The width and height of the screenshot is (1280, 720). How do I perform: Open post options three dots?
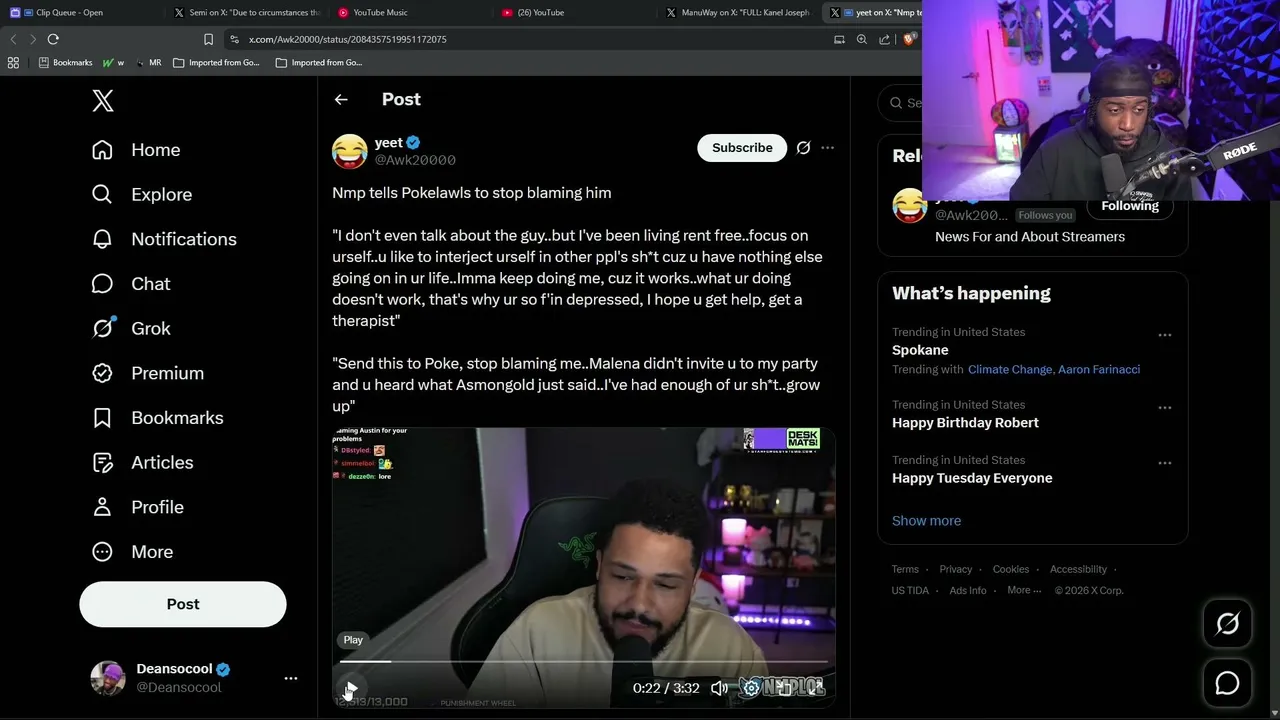point(827,148)
